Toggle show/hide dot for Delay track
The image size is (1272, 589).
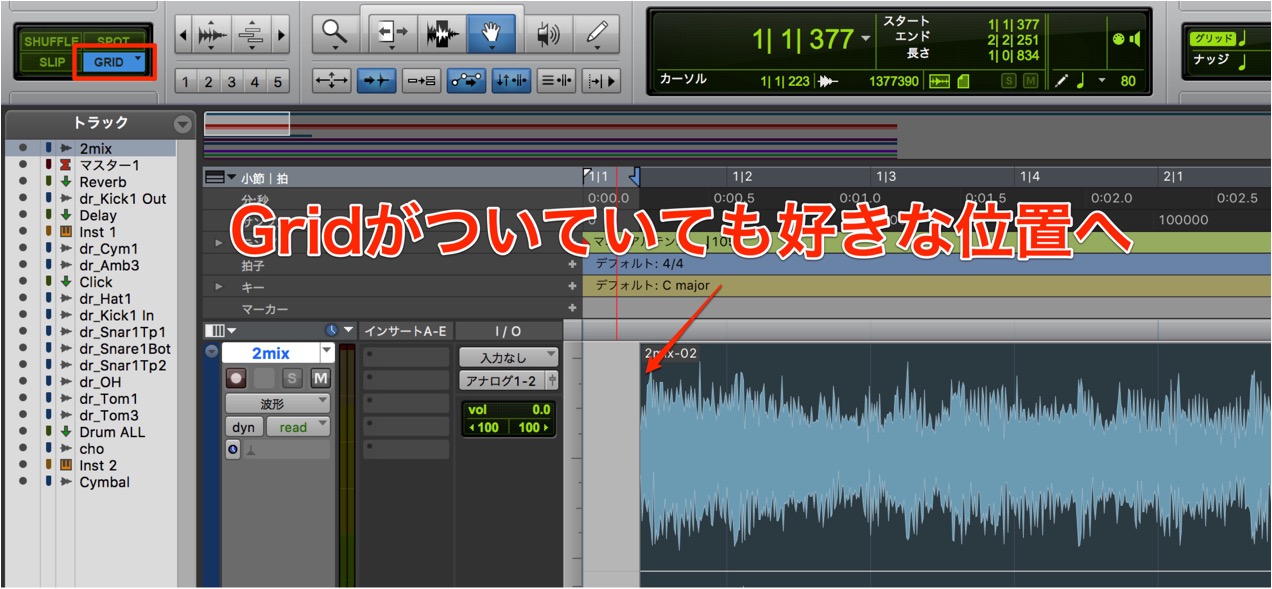point(22,215)
